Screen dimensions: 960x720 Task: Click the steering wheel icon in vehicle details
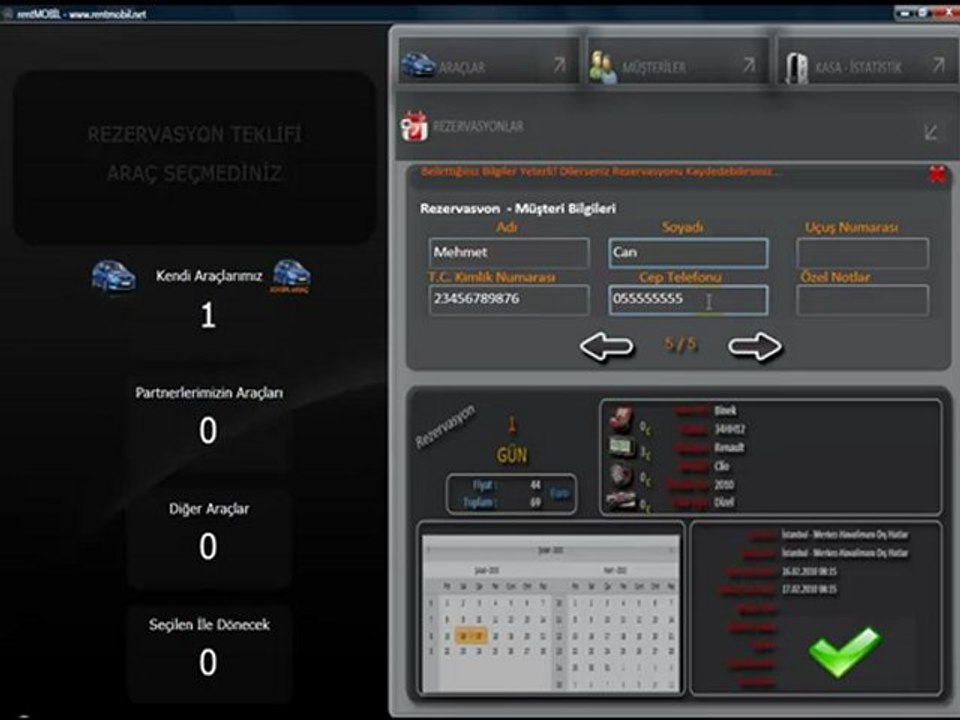620,475
